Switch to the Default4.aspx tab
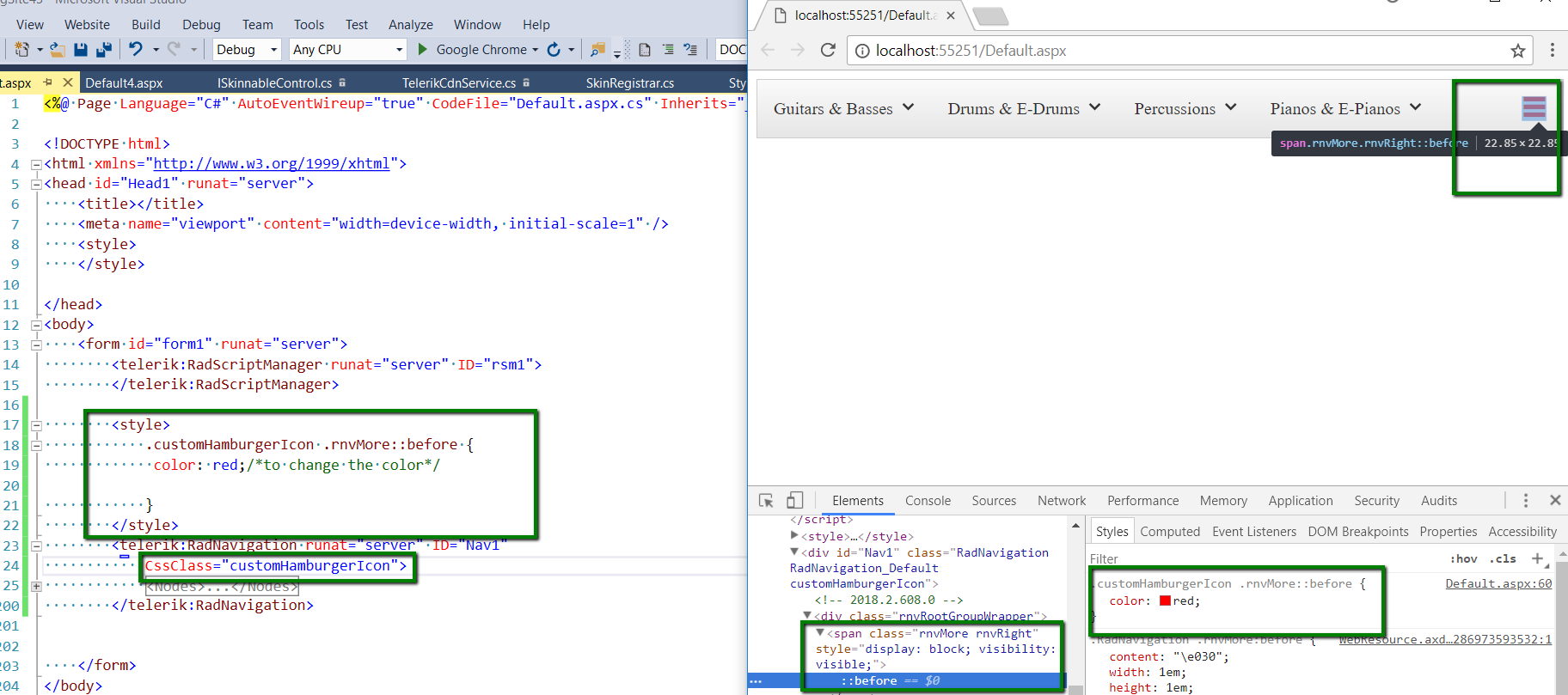1568x695 pixels. click(124, 83)
